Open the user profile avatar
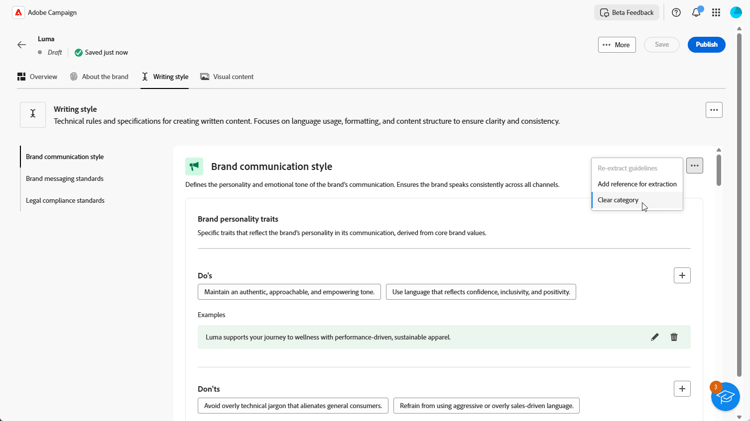This screenshot has width=750, height=421. pos(736,13)
